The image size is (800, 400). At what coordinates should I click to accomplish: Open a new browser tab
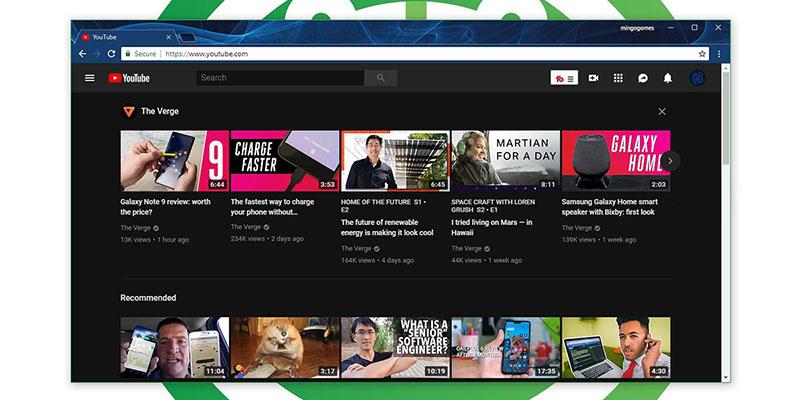point(187,36)
